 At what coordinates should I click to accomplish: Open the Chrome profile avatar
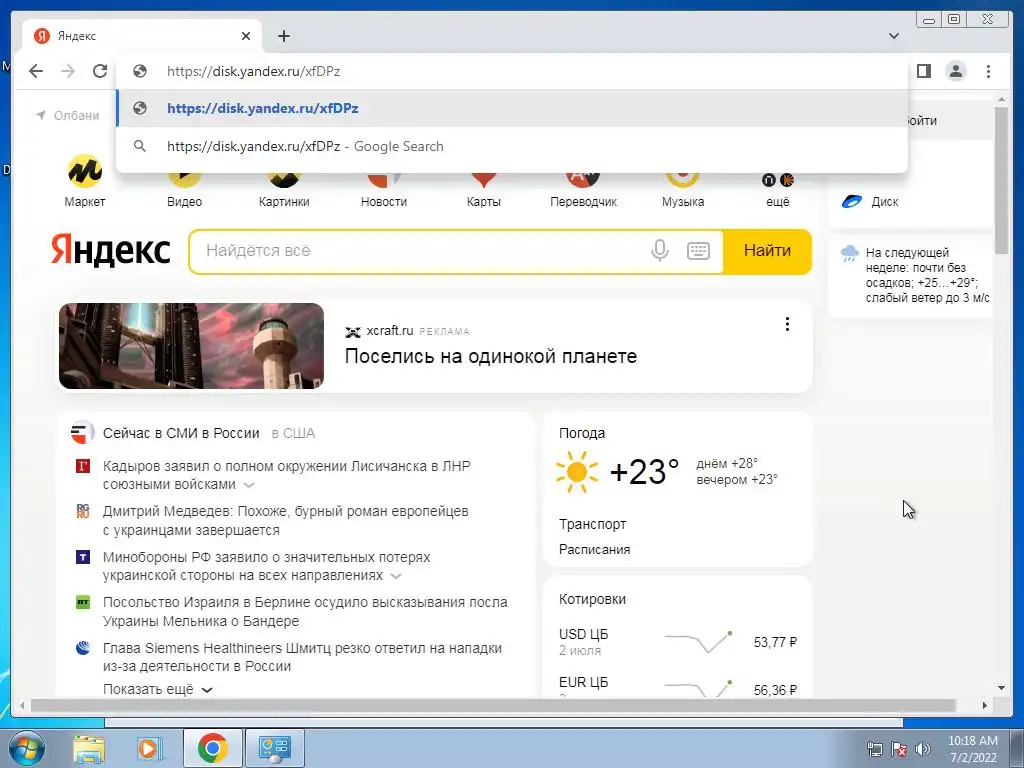[x=956, y=71]
